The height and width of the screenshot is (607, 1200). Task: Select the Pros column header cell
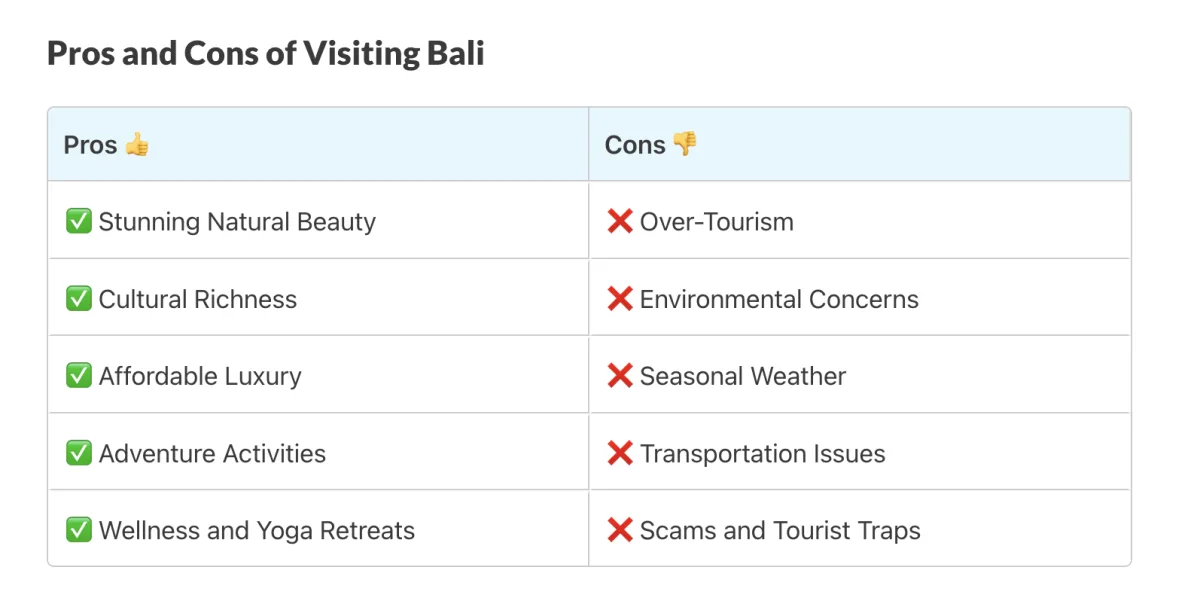pos(318,145)
